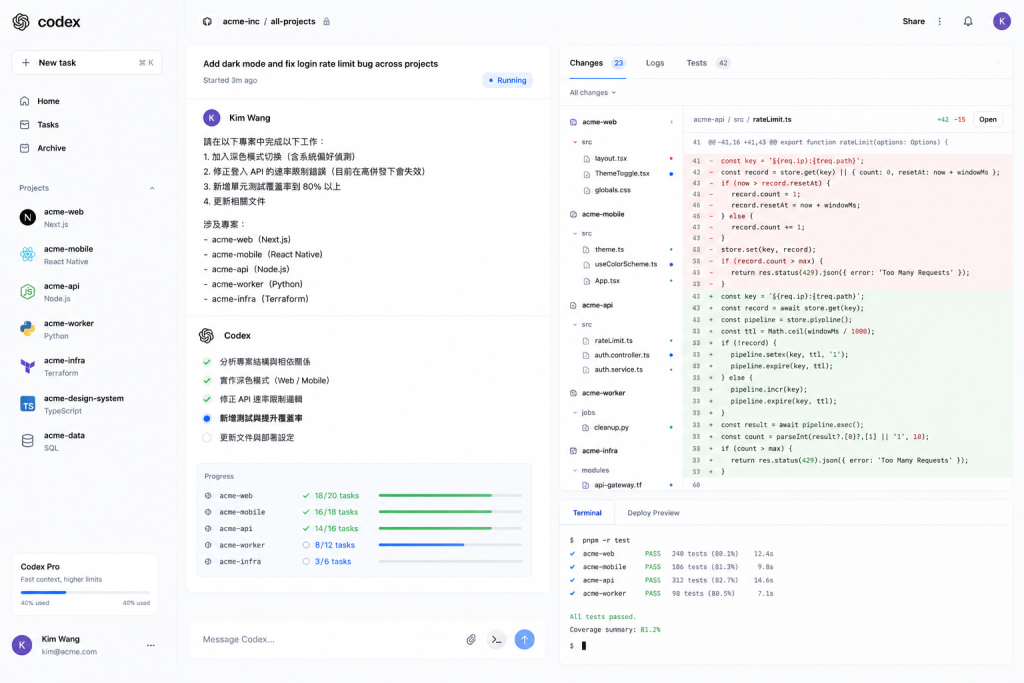Click the terminal command icon in composer

pos(496,639)
